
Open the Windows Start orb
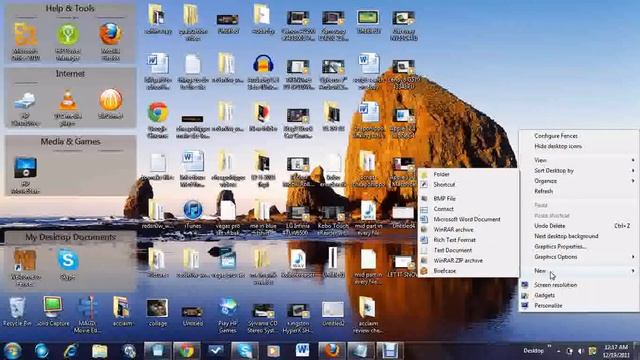tap(12, 351)
